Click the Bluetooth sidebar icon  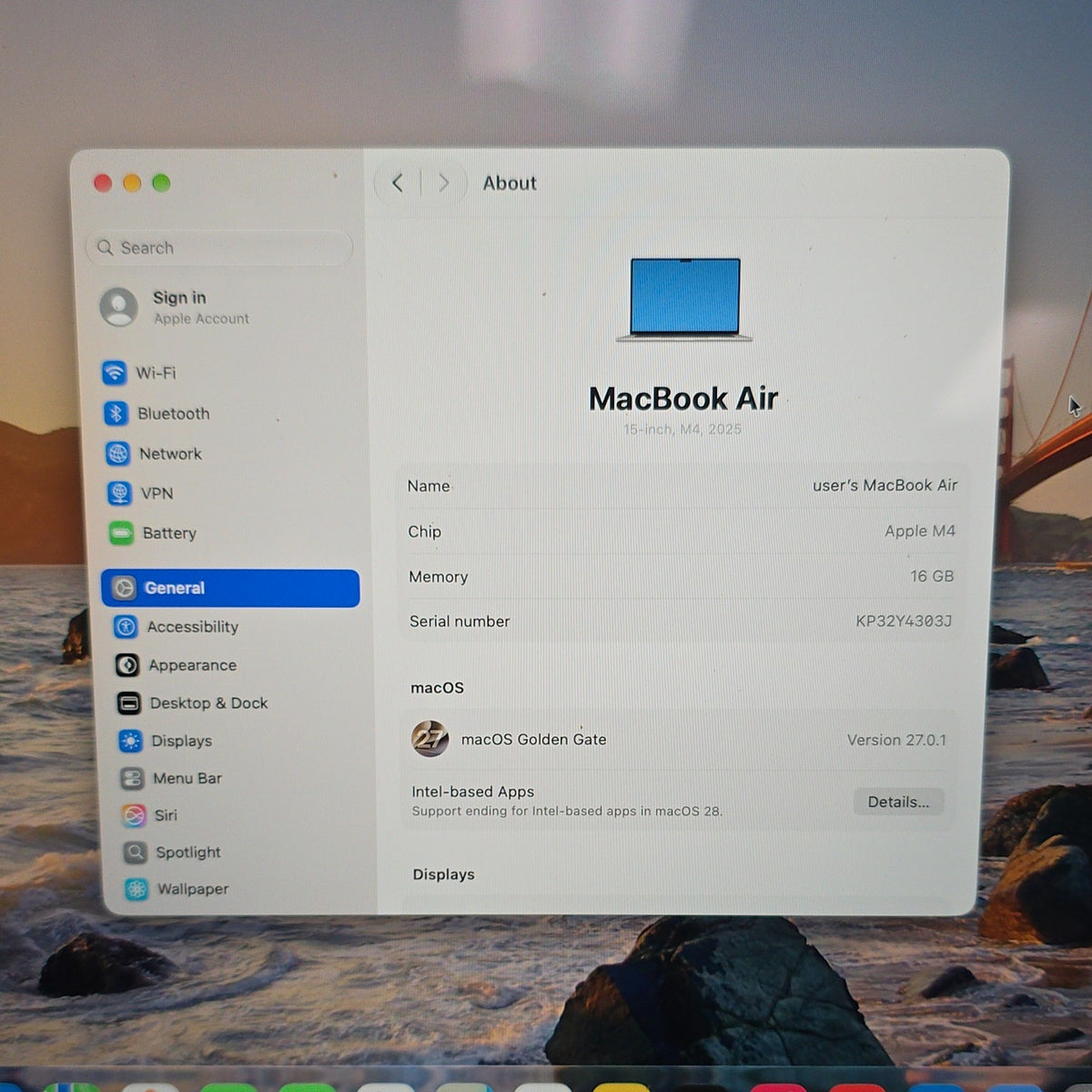click(x=116, y=413)
